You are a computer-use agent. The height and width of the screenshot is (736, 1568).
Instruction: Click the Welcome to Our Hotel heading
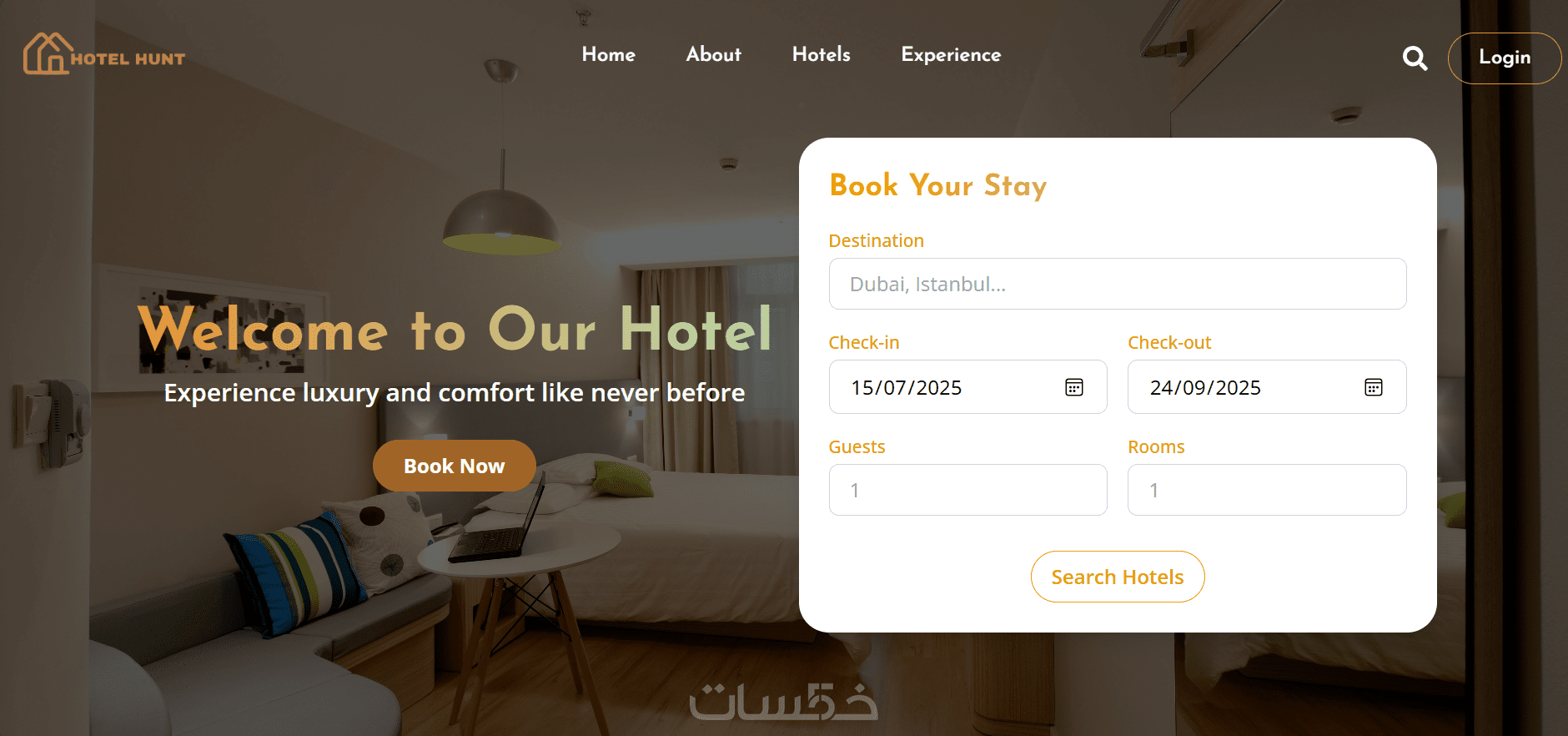coord(455,330)
